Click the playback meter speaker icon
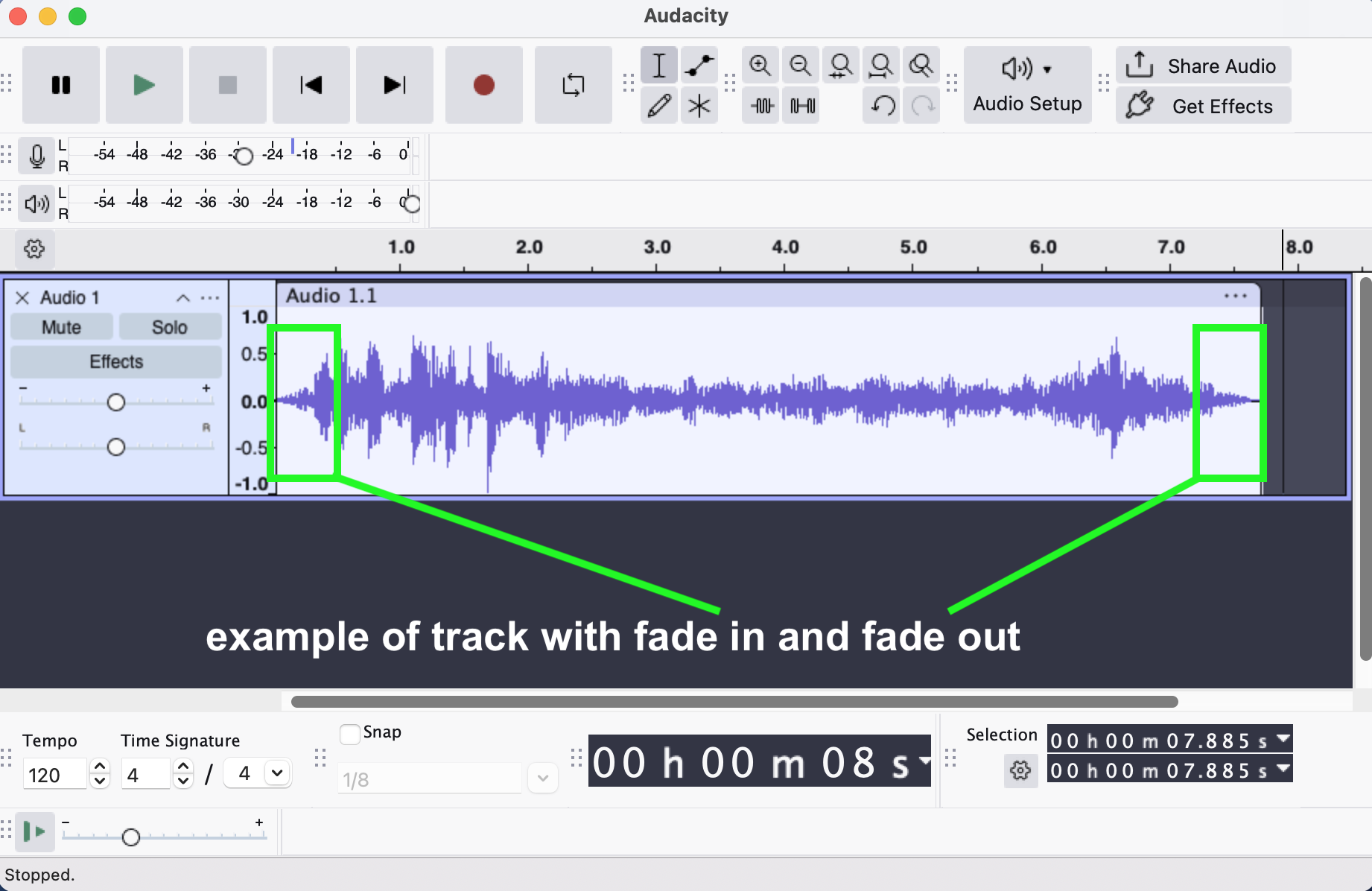The image size is (1372, 891). pos(36,203)
